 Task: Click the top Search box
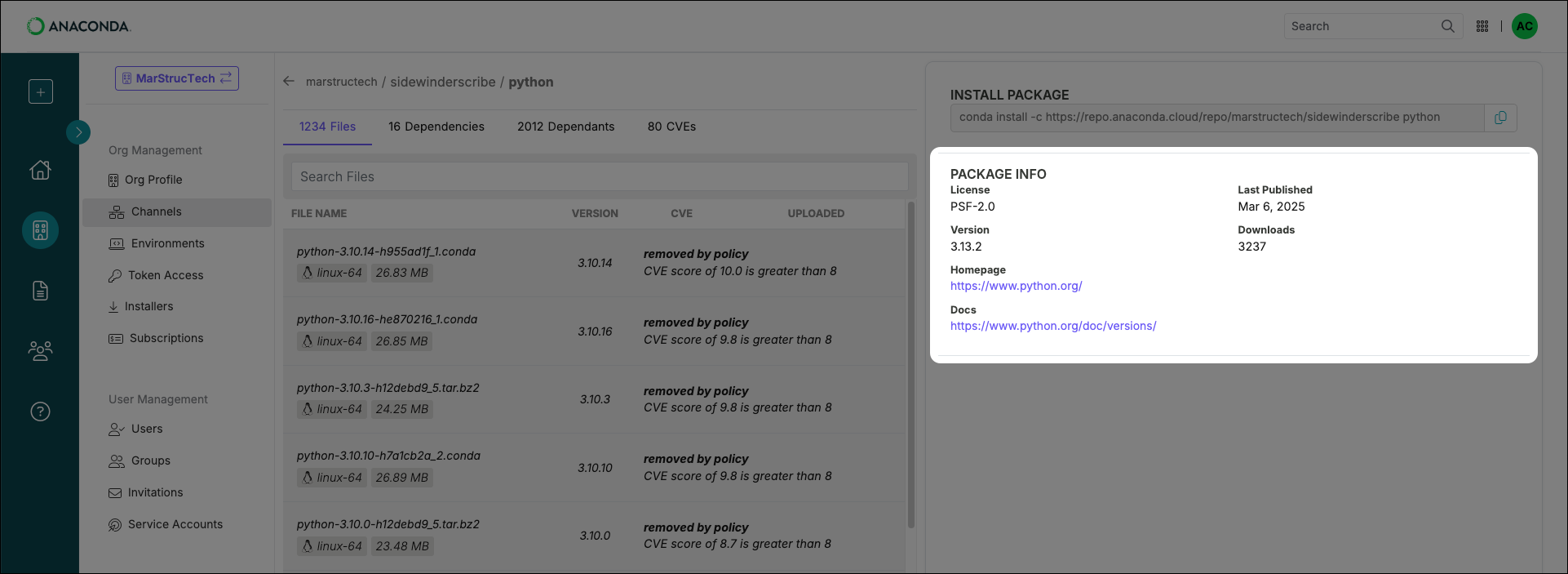(x=1373, y=26)
